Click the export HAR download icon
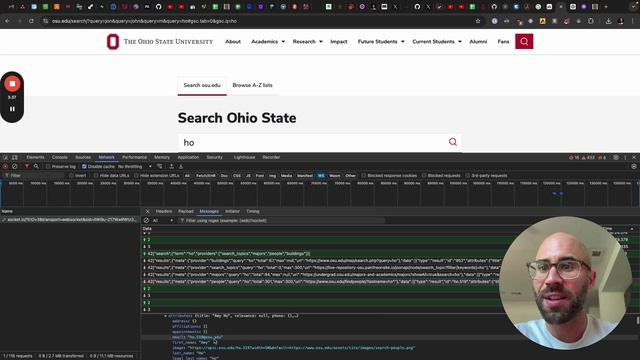The image size is (640, 360). (181, 167)
